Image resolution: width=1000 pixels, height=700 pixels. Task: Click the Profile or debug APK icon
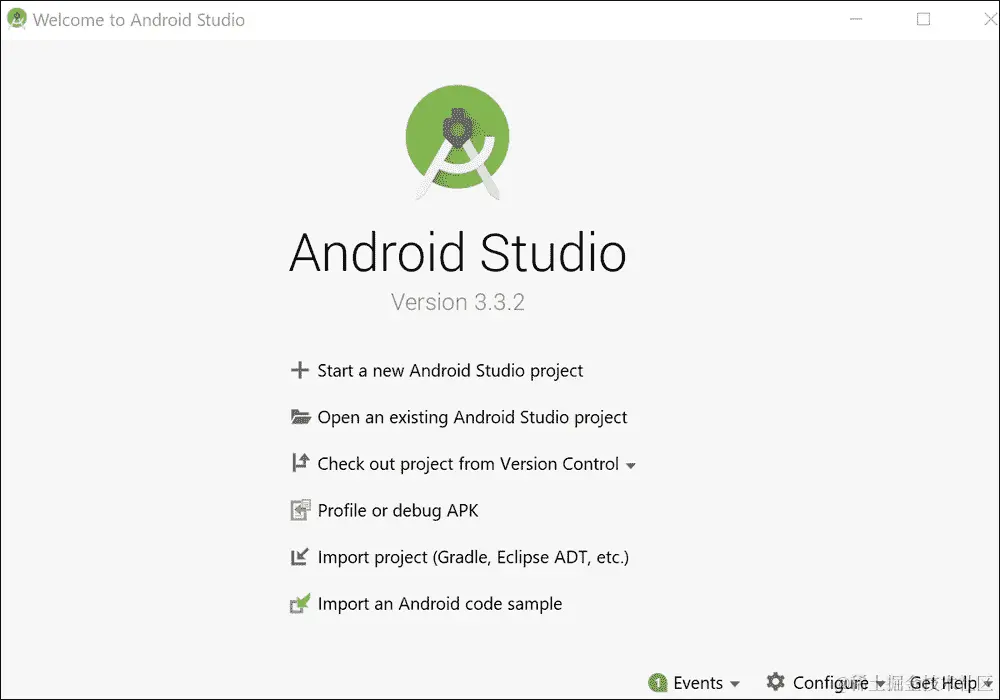pos(300,510)
